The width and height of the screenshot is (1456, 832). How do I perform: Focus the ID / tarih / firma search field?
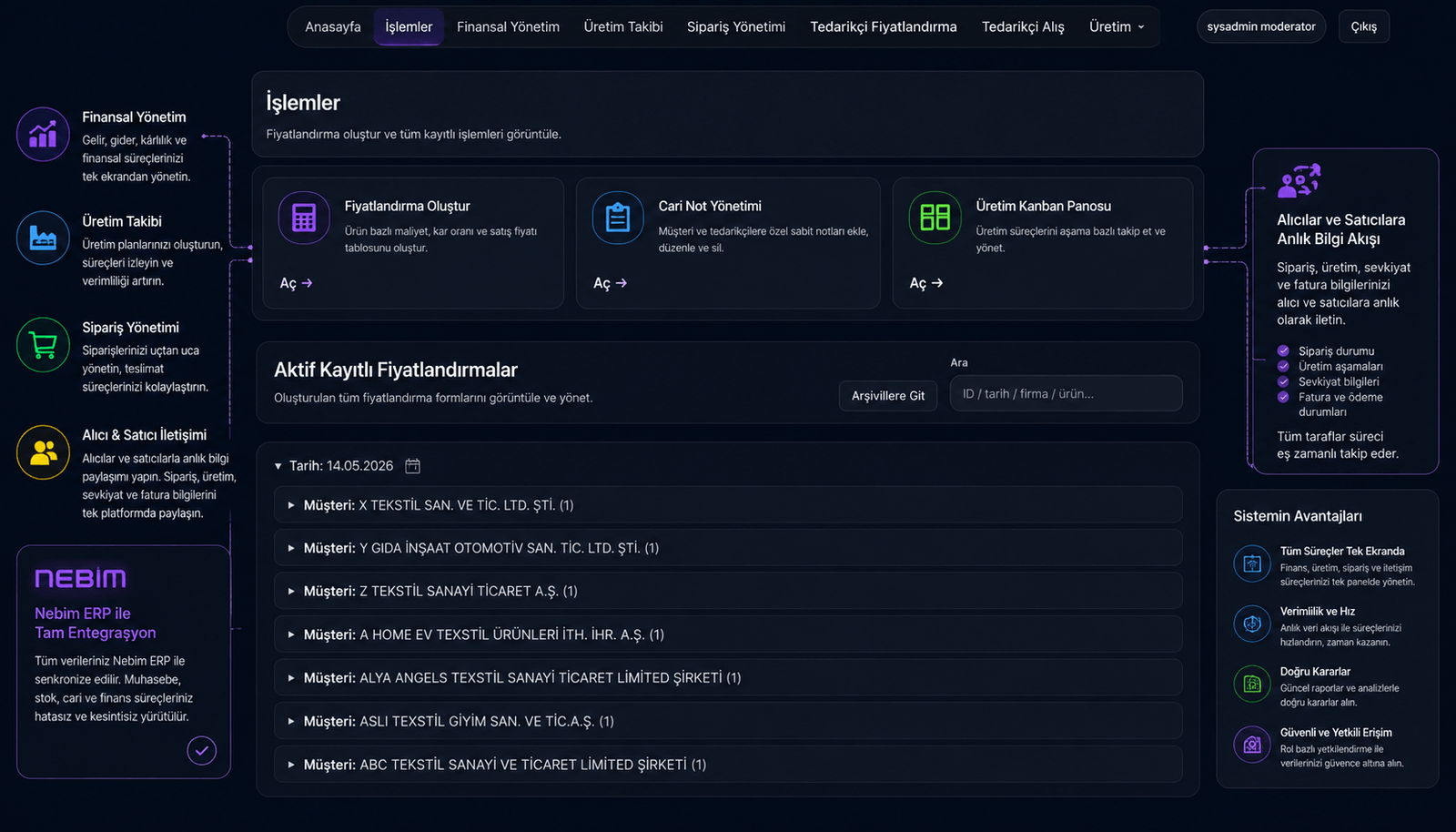[x=1067, y=393]
